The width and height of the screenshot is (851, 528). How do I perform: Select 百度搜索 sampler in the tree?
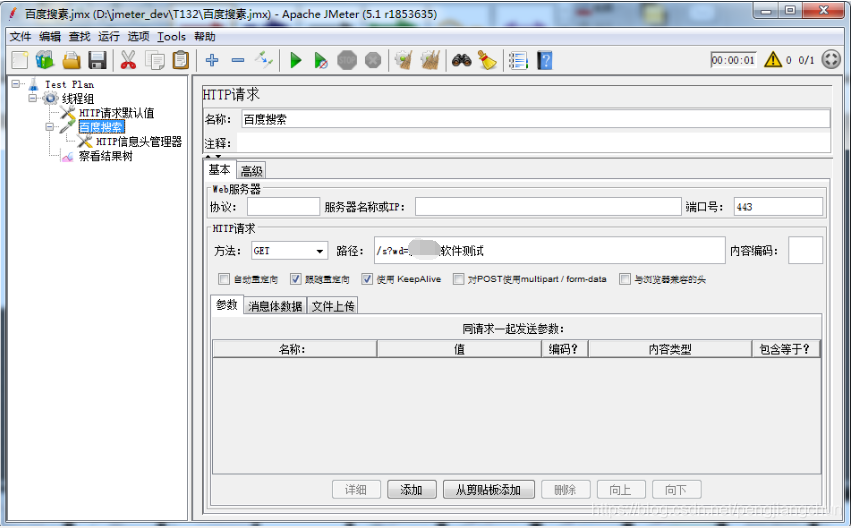click(101, 127)
